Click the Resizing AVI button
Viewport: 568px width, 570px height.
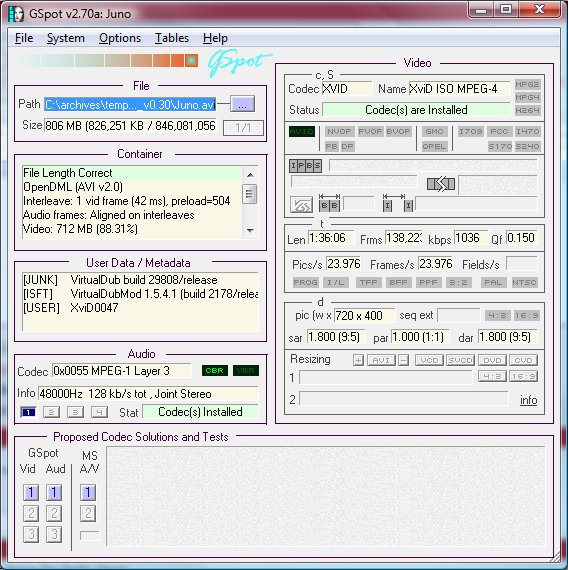click(381, 360)
